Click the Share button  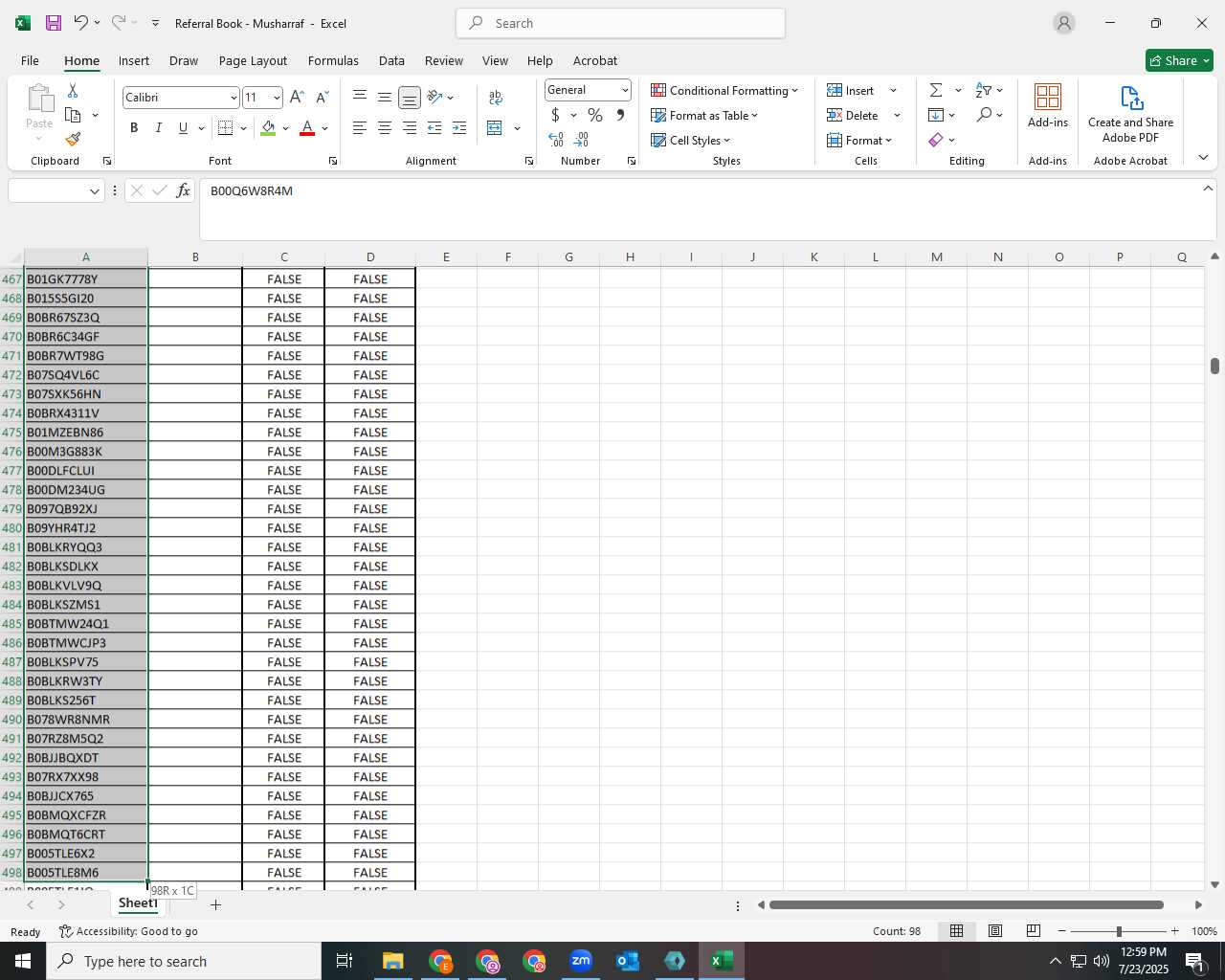(1179, 60)
